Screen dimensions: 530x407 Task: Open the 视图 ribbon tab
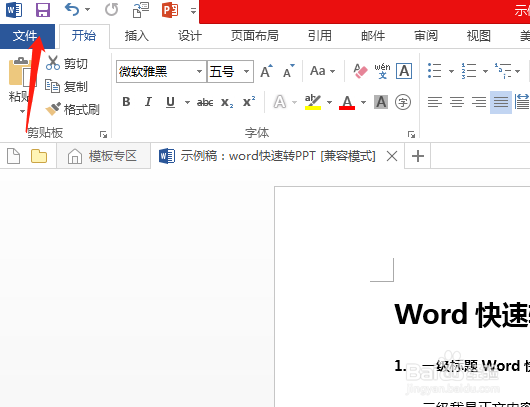479,36
